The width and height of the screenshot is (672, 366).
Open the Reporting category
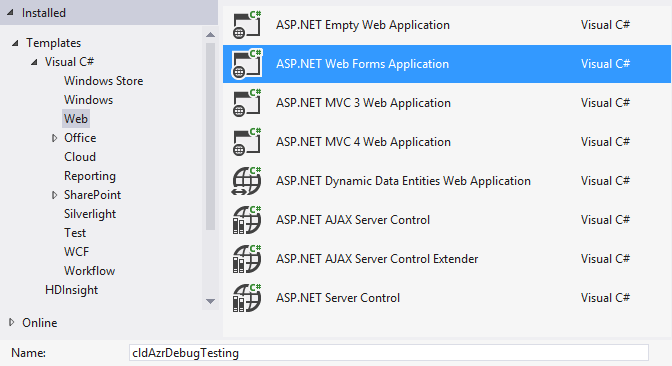(90, 176)
